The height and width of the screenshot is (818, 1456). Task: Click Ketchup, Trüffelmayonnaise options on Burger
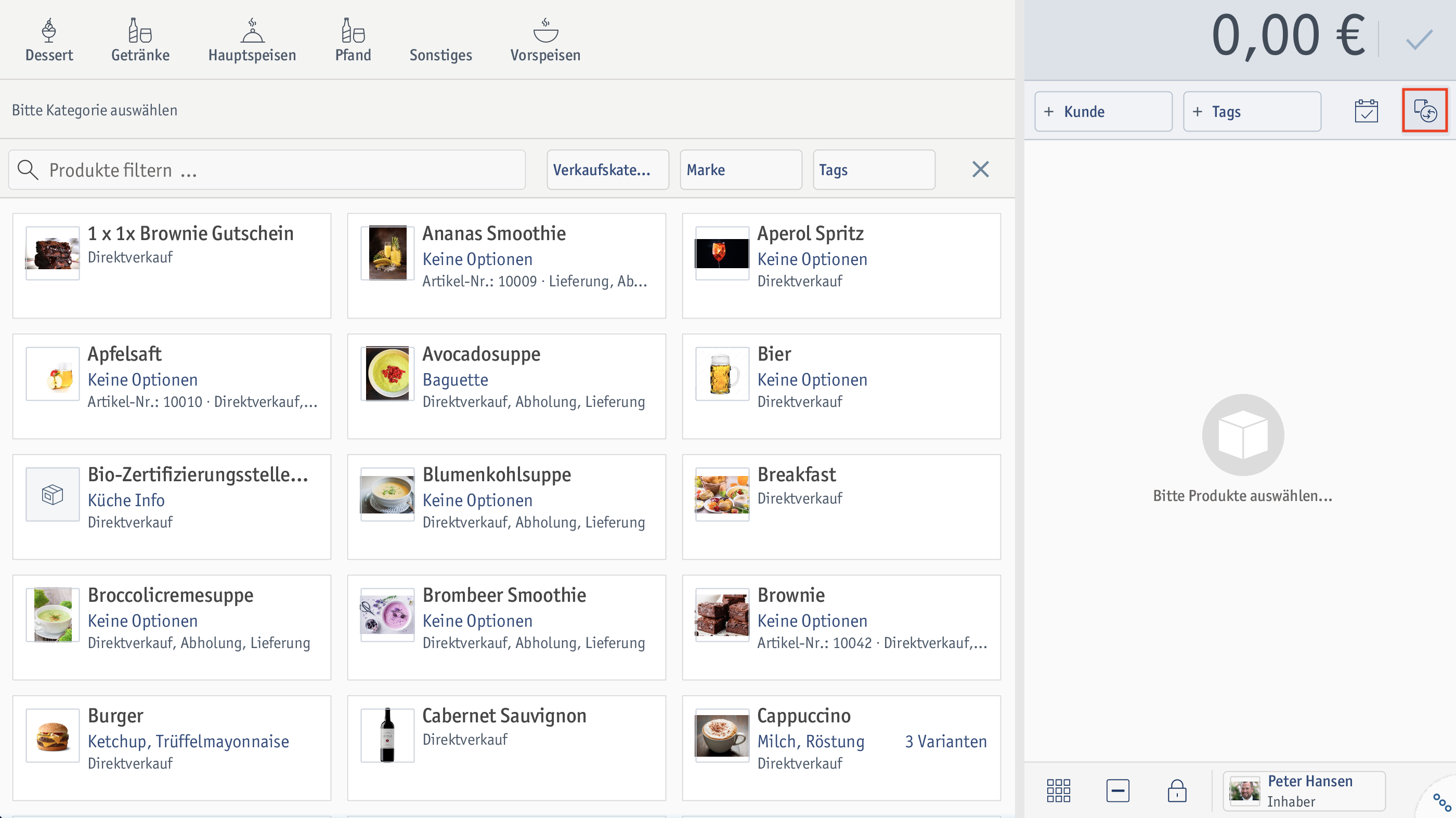tap(188, 741)
